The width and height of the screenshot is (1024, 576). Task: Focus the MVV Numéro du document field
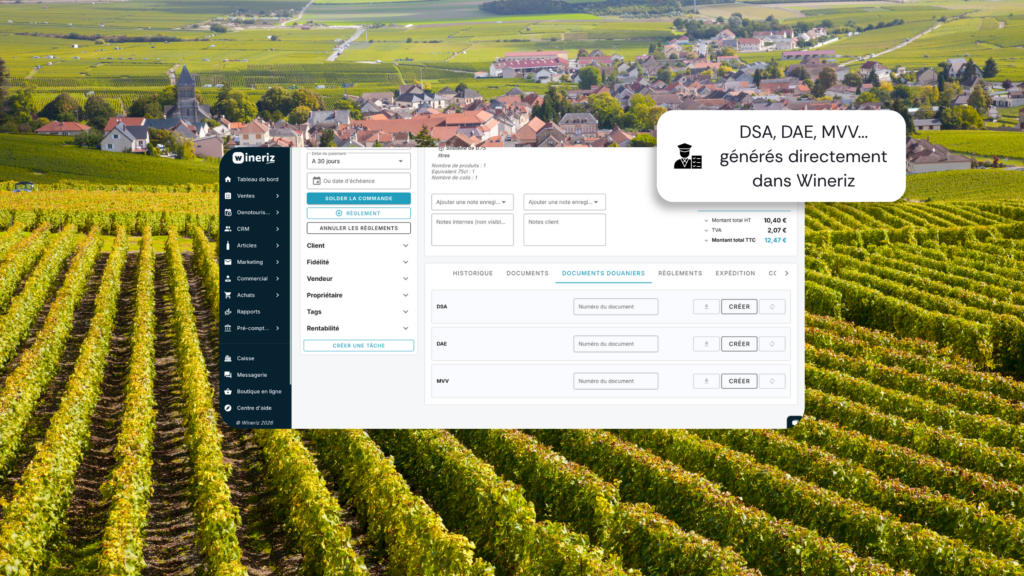(x=616, y=381)
